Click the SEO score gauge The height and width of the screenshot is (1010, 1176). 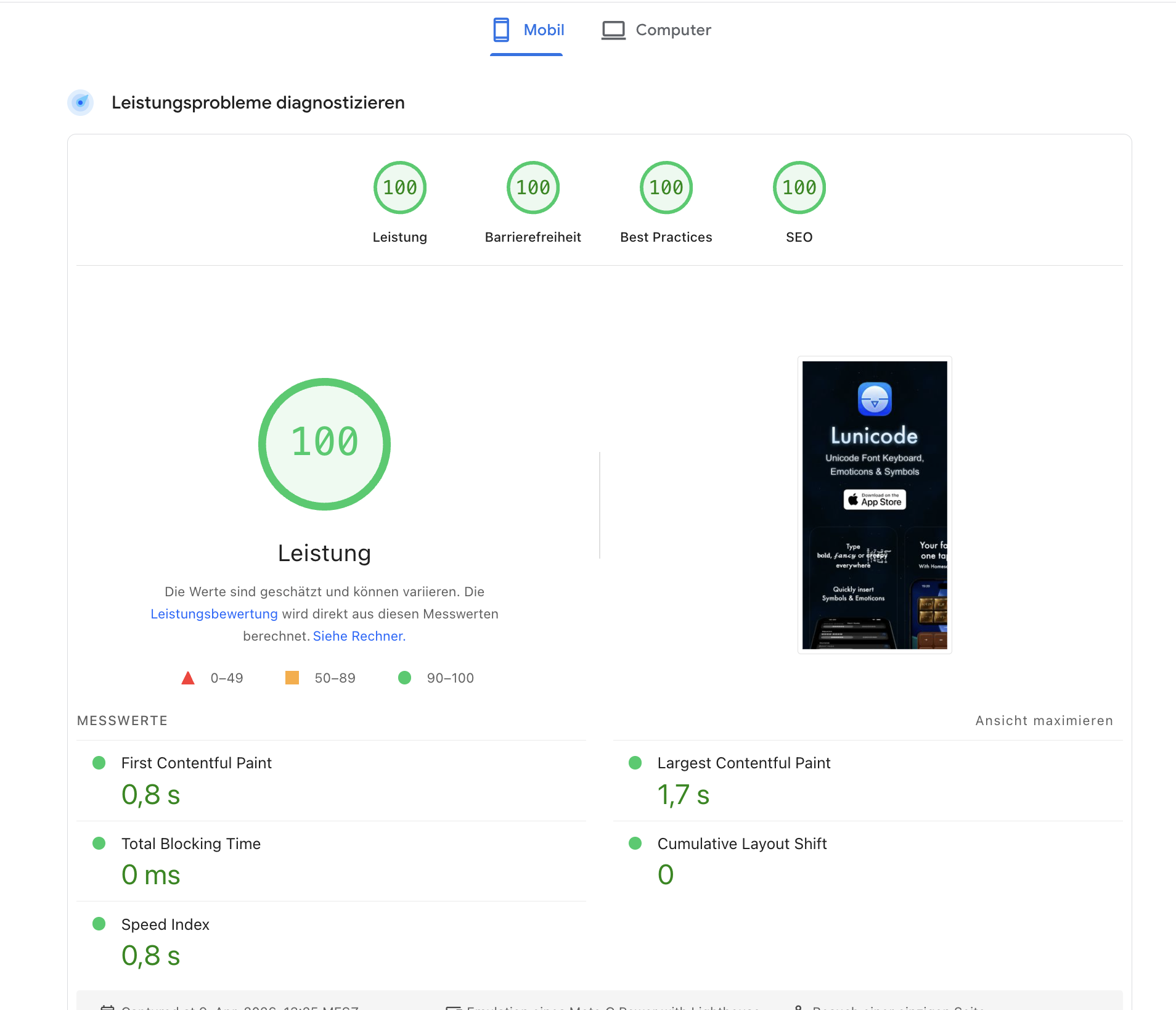799,187
